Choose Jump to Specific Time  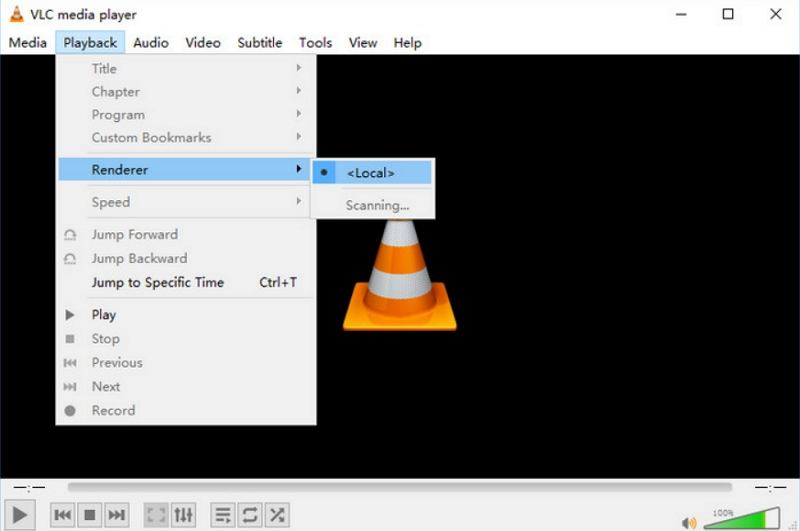pyautogui.click(x=186, y=282)
